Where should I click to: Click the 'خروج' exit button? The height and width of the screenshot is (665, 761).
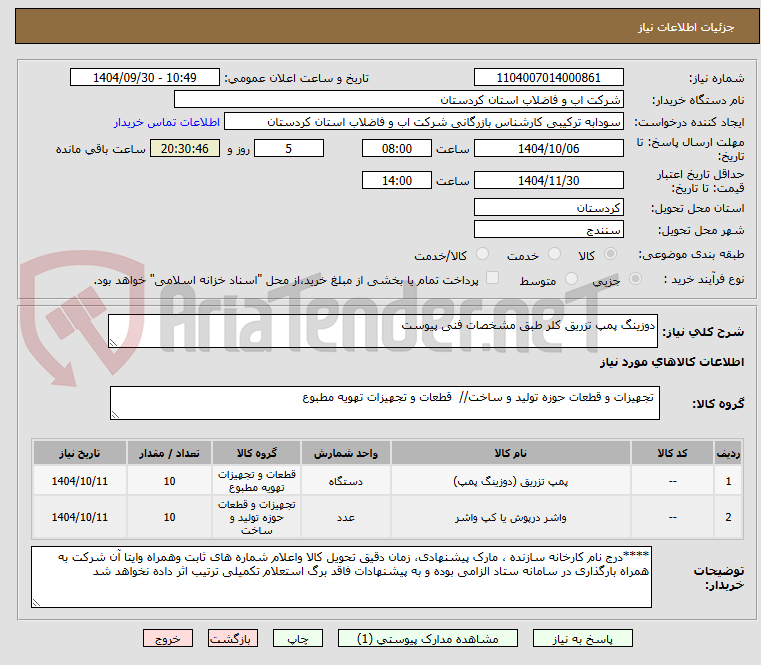tap(167, 638)
